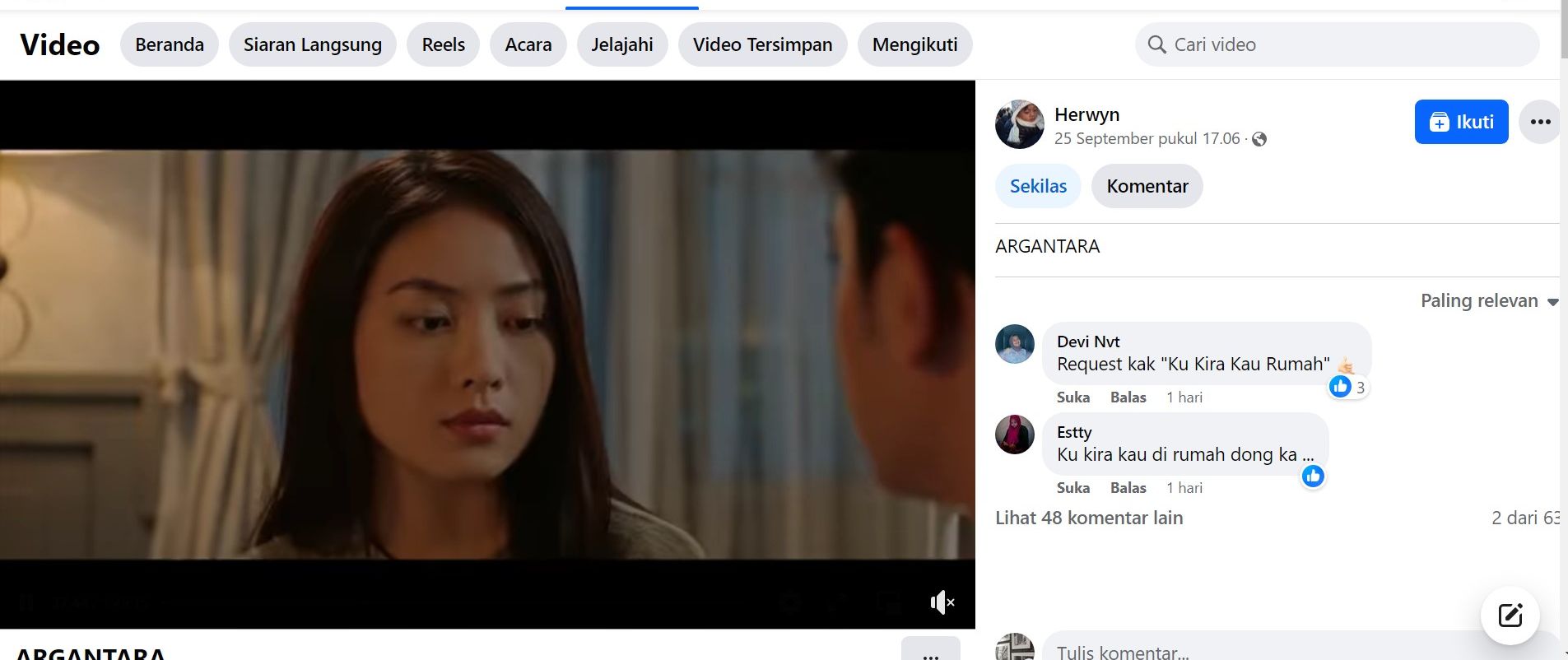Open the post timestamp 25 September link
This screenshot has width=1568, height=660.
click(1147, 138)
